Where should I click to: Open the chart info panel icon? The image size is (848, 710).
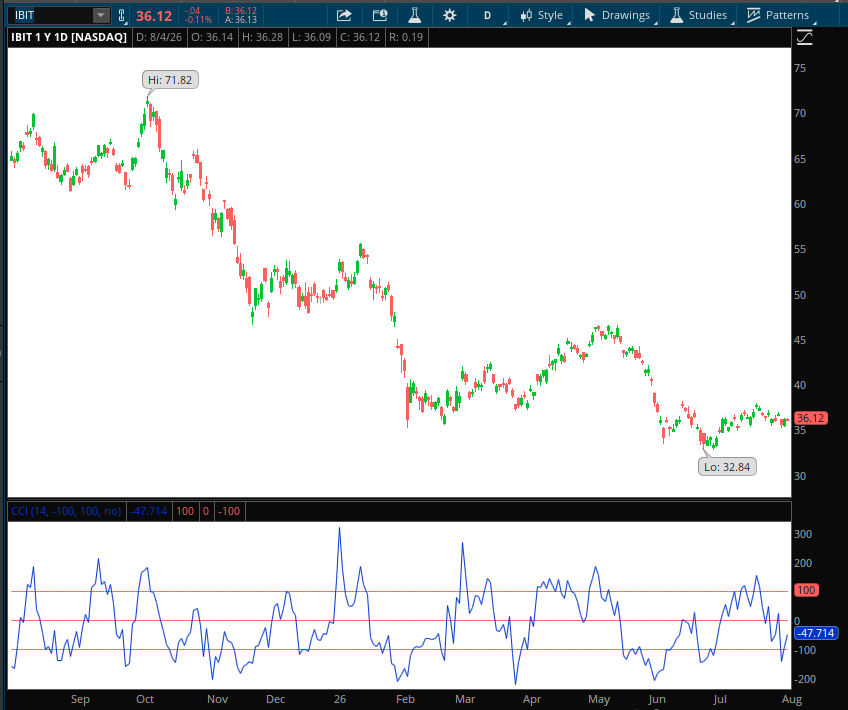(380, 15)
